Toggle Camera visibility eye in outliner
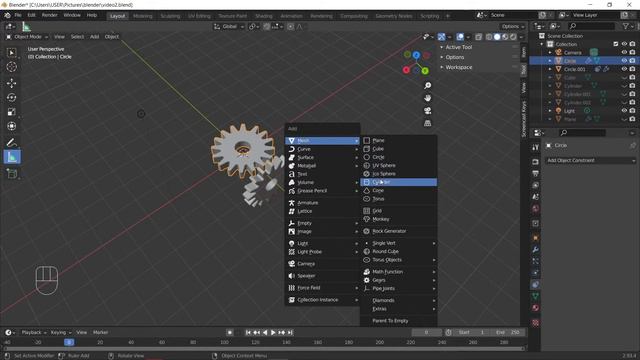640x360 pixels. tap(624, 52)
